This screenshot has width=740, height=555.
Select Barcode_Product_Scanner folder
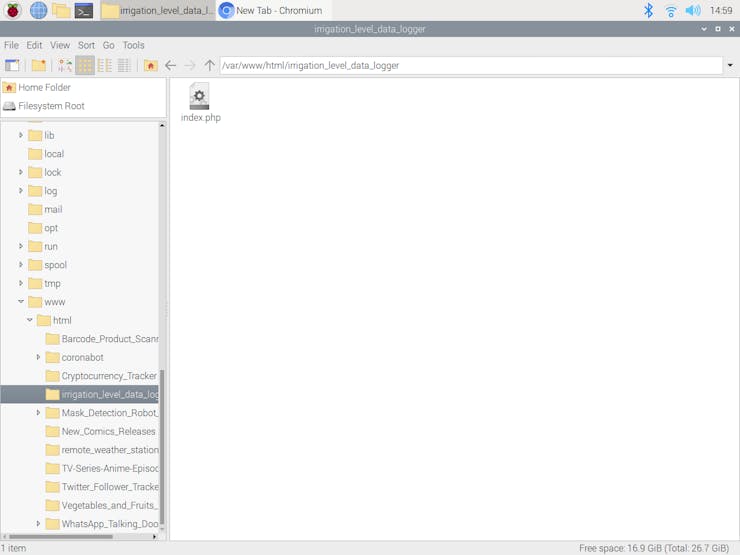[102, 339]
